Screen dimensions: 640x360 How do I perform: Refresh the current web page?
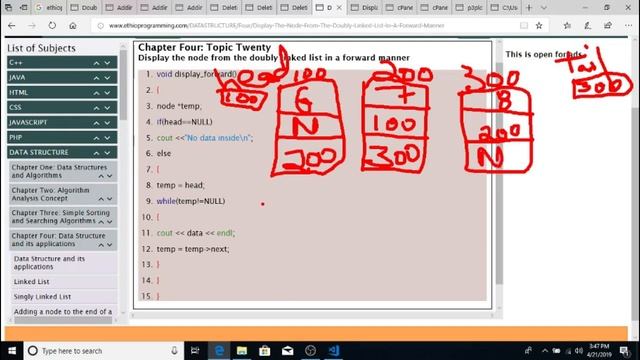click(x=52, y=25)
